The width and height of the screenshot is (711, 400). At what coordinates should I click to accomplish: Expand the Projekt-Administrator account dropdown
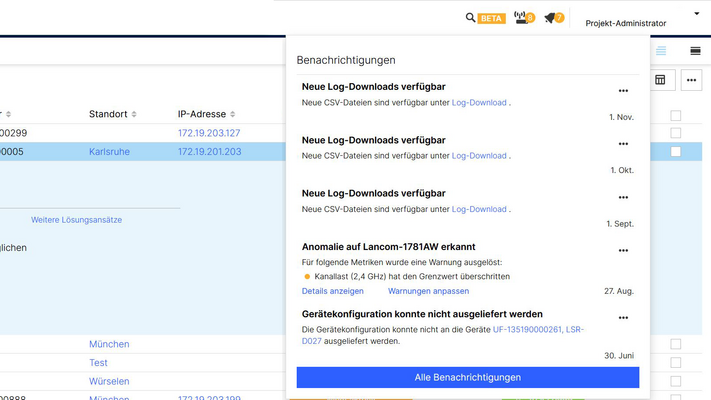(x=696, y=15)
